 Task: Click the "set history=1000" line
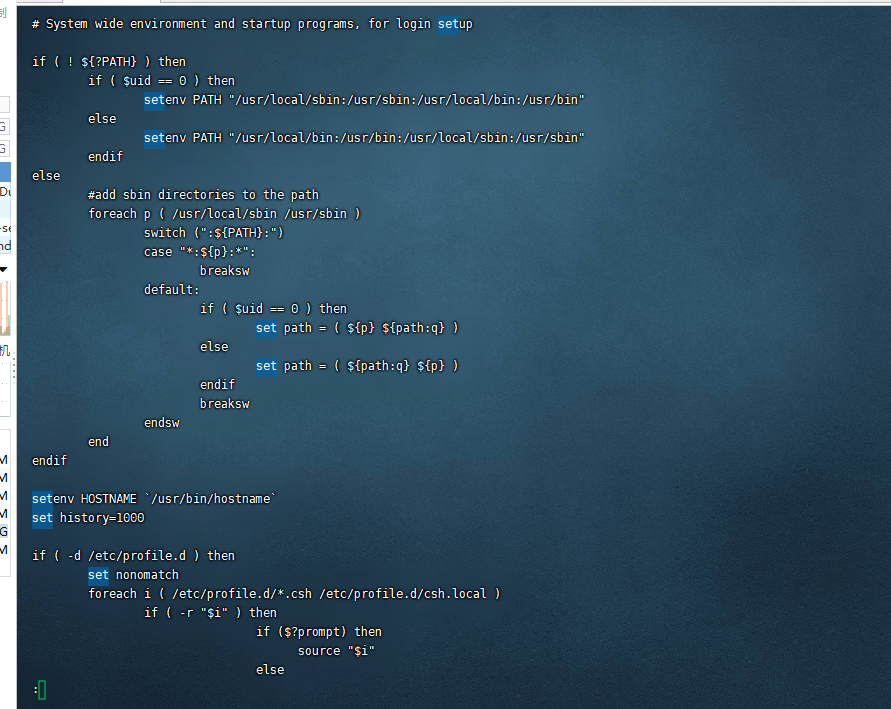(x=88, y=518)
